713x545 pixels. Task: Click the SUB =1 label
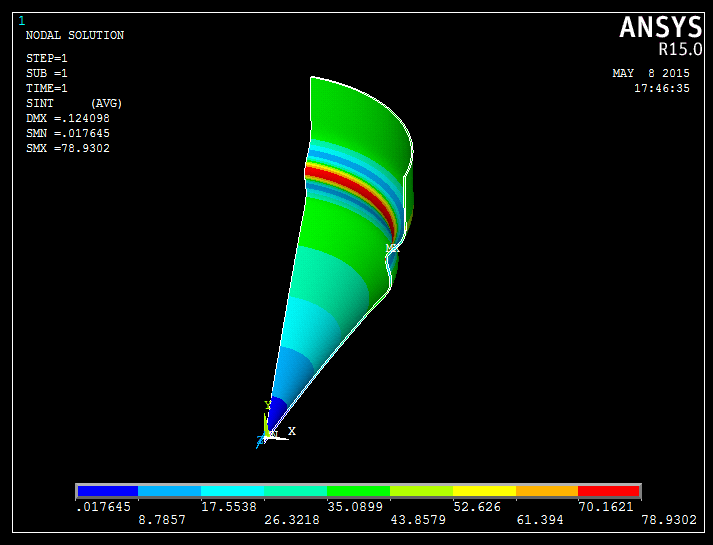coord(46,73)
